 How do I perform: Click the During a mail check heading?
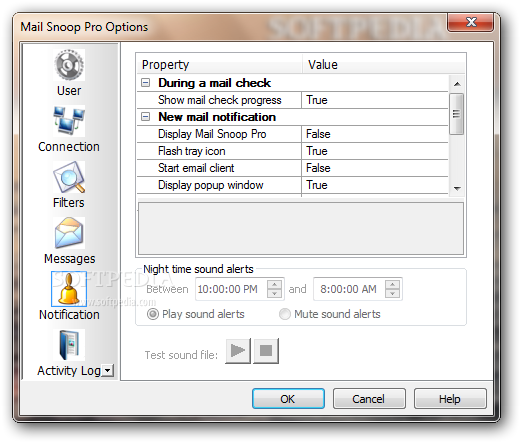coord(214,83)
